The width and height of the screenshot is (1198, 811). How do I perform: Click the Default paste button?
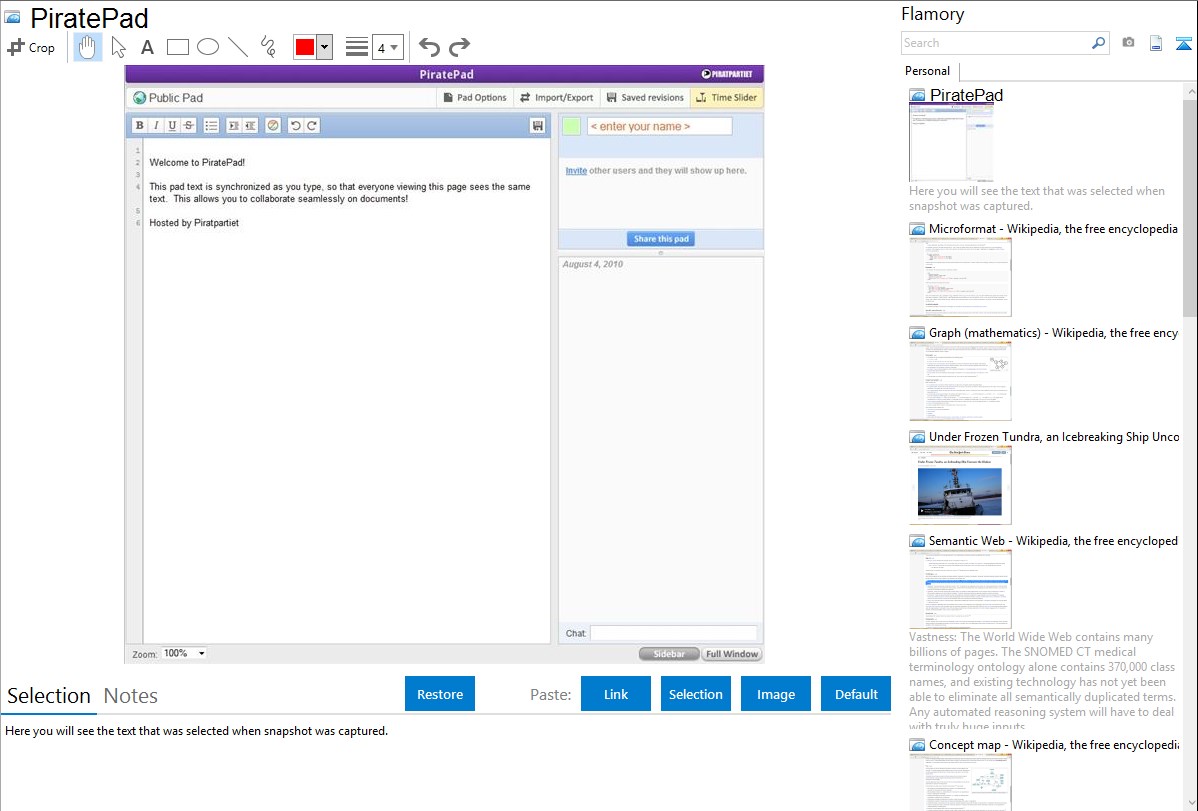point(856,694)
